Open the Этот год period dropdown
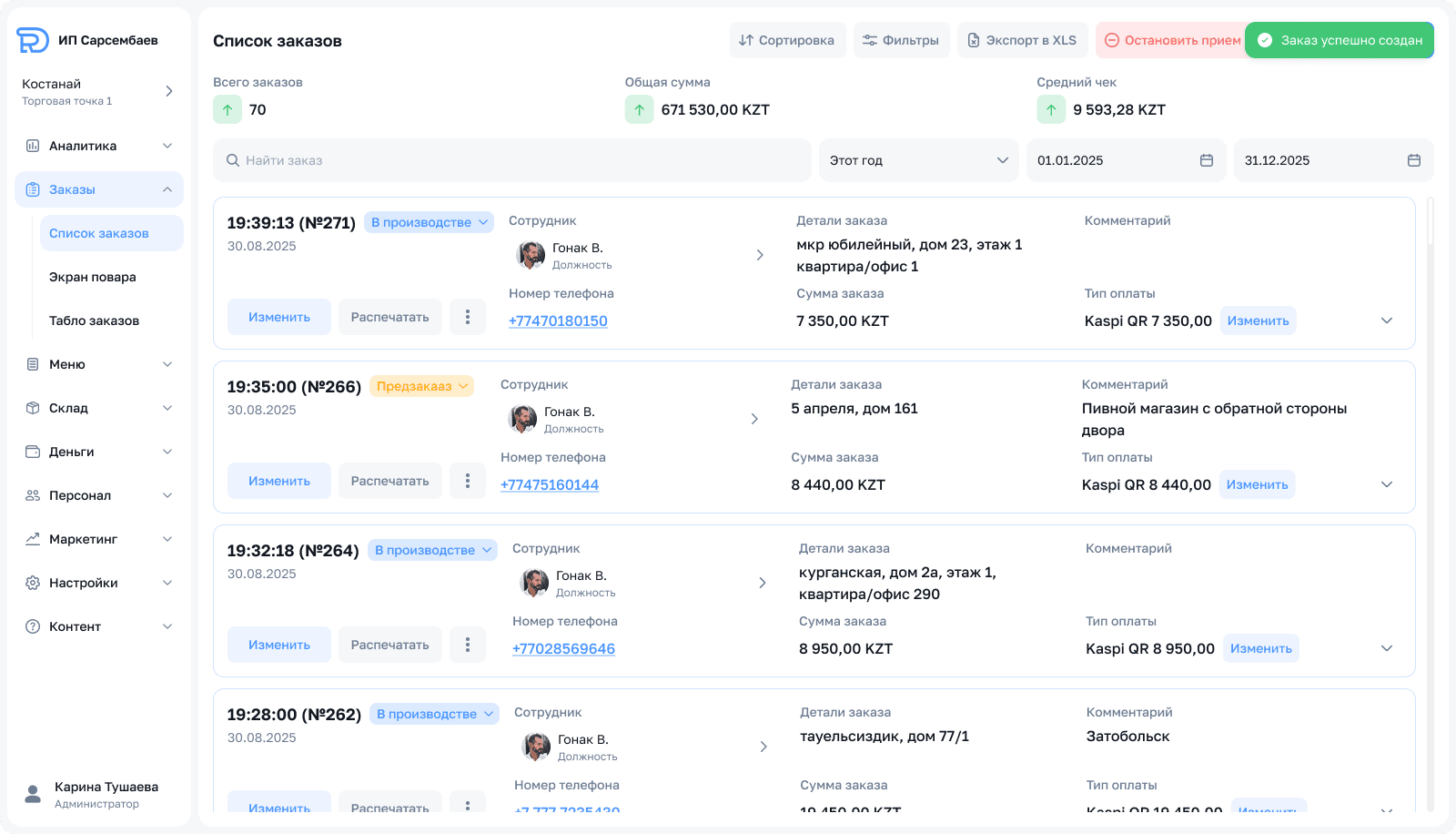This screenshot has width=1456, height=834. [x=918, y=160]
